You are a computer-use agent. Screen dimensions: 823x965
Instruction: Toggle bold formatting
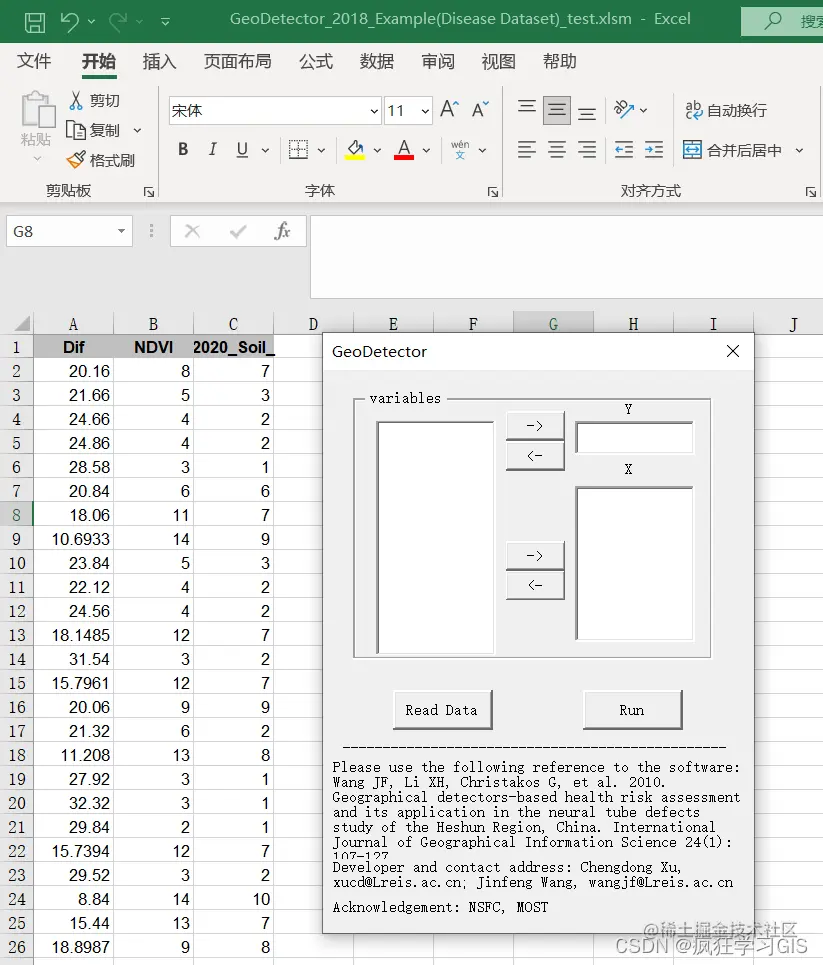[x=183, y=148]
